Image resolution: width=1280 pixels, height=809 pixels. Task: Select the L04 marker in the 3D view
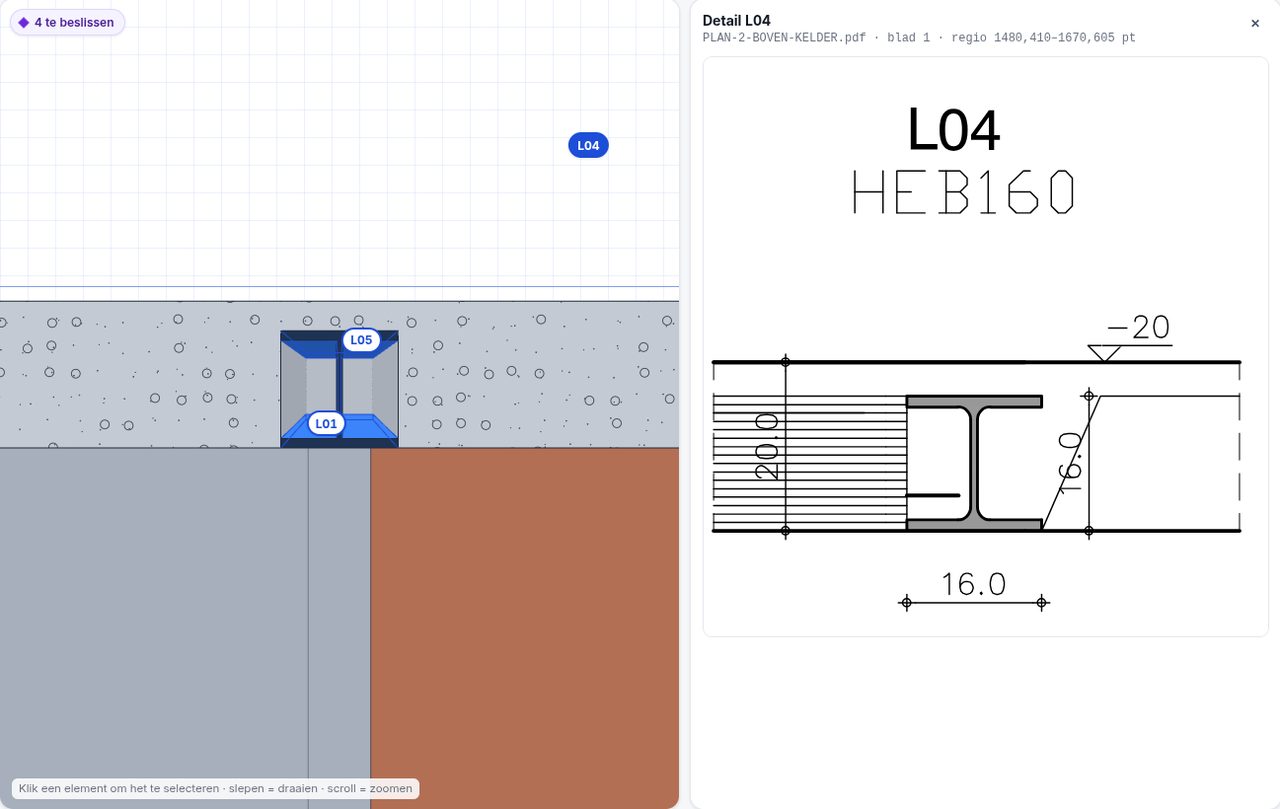588,145
